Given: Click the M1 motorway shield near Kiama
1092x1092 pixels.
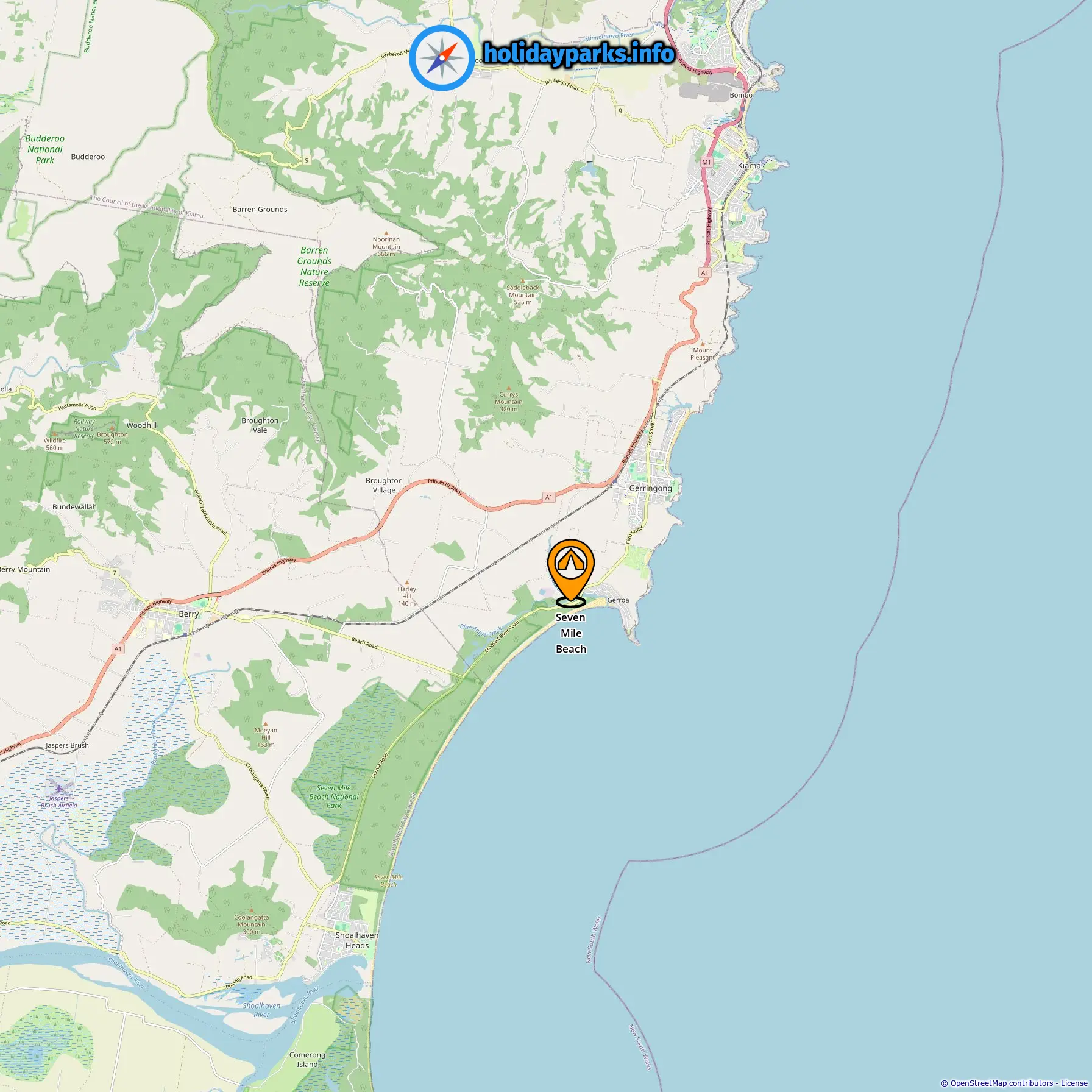Looking at the screenshot, I should tap(706, 162).
